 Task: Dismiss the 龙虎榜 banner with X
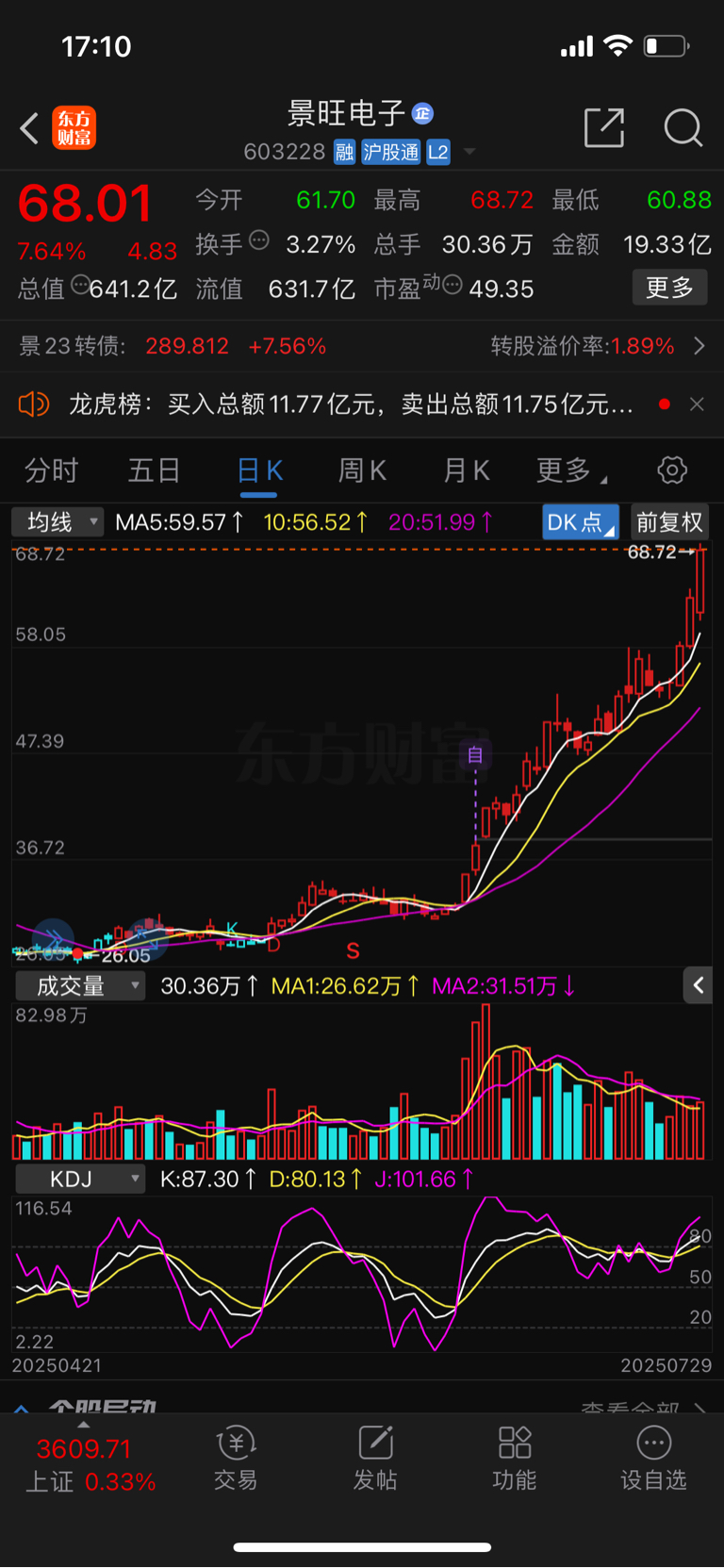pos(697,404)
